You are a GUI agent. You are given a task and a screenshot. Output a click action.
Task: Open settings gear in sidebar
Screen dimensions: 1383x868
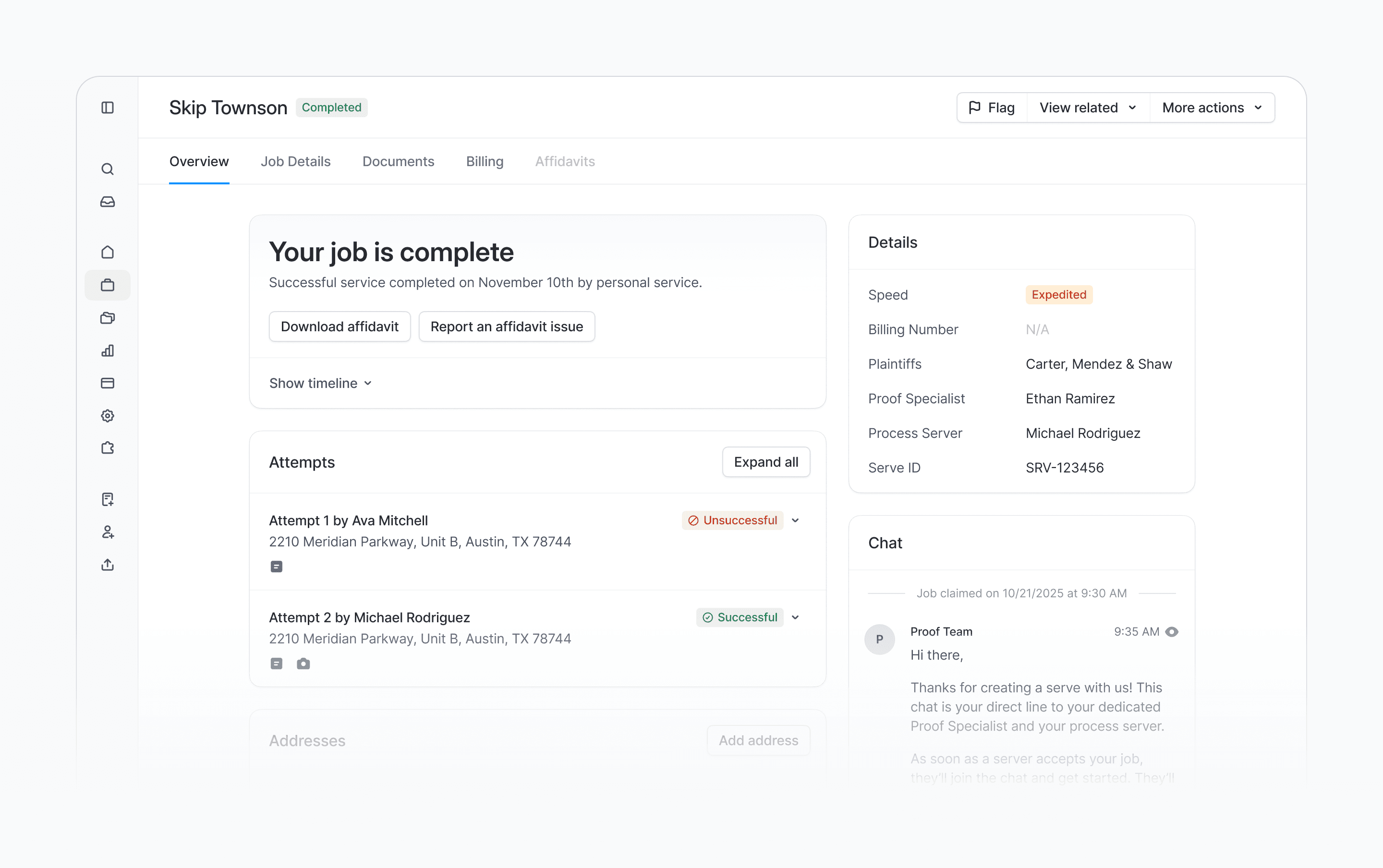pyautogui.click(x=108, y=416)
